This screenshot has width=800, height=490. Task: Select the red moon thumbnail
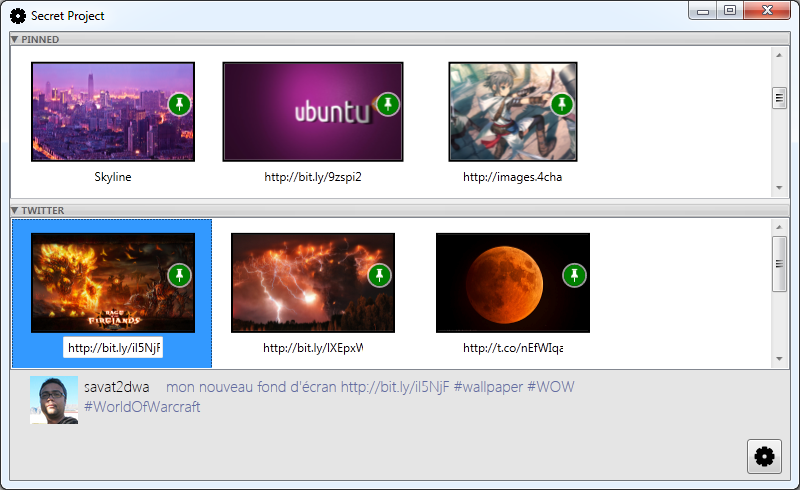[x=513, y=283]
